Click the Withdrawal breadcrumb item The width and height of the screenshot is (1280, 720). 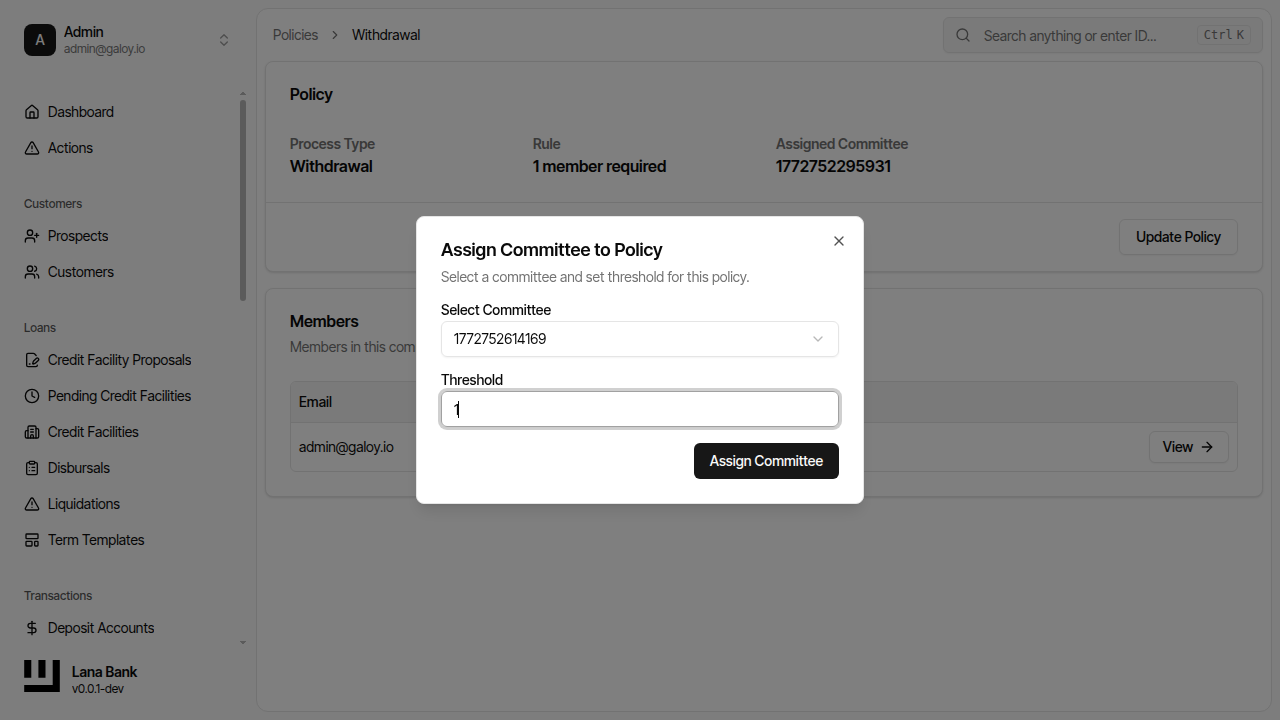(385, 34)
